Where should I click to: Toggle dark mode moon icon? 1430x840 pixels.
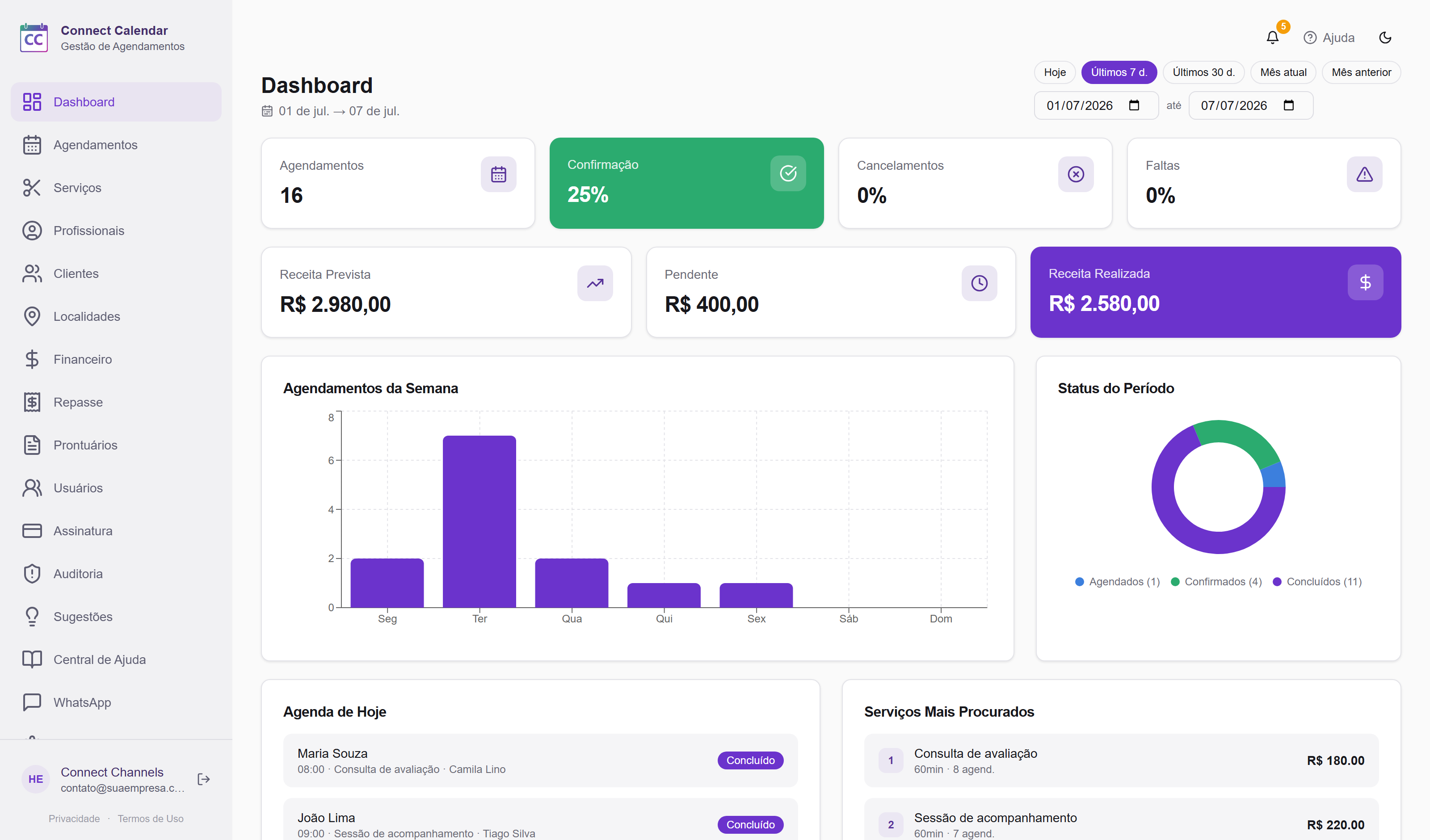[x=1385, y=38]
